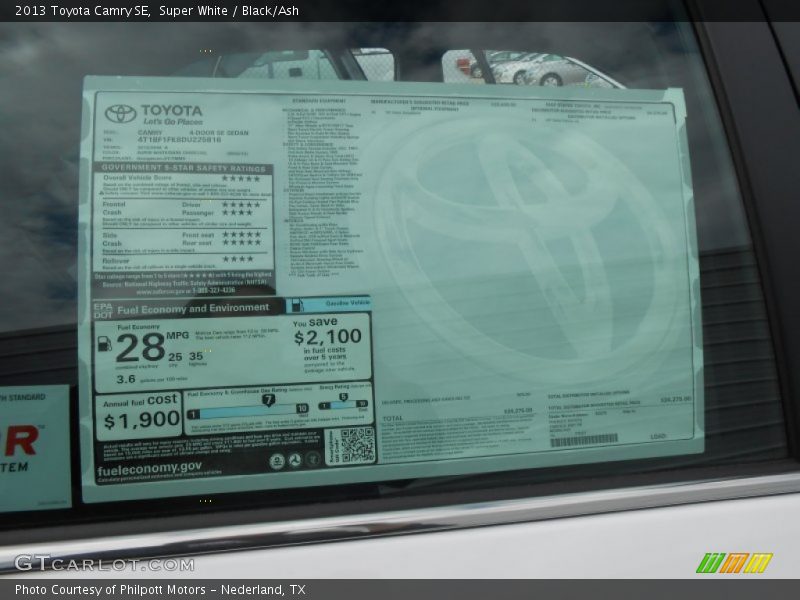This screenshot has width=800, height=600.
Task: Click the Let's Go Places slogan
Action: 173,122
